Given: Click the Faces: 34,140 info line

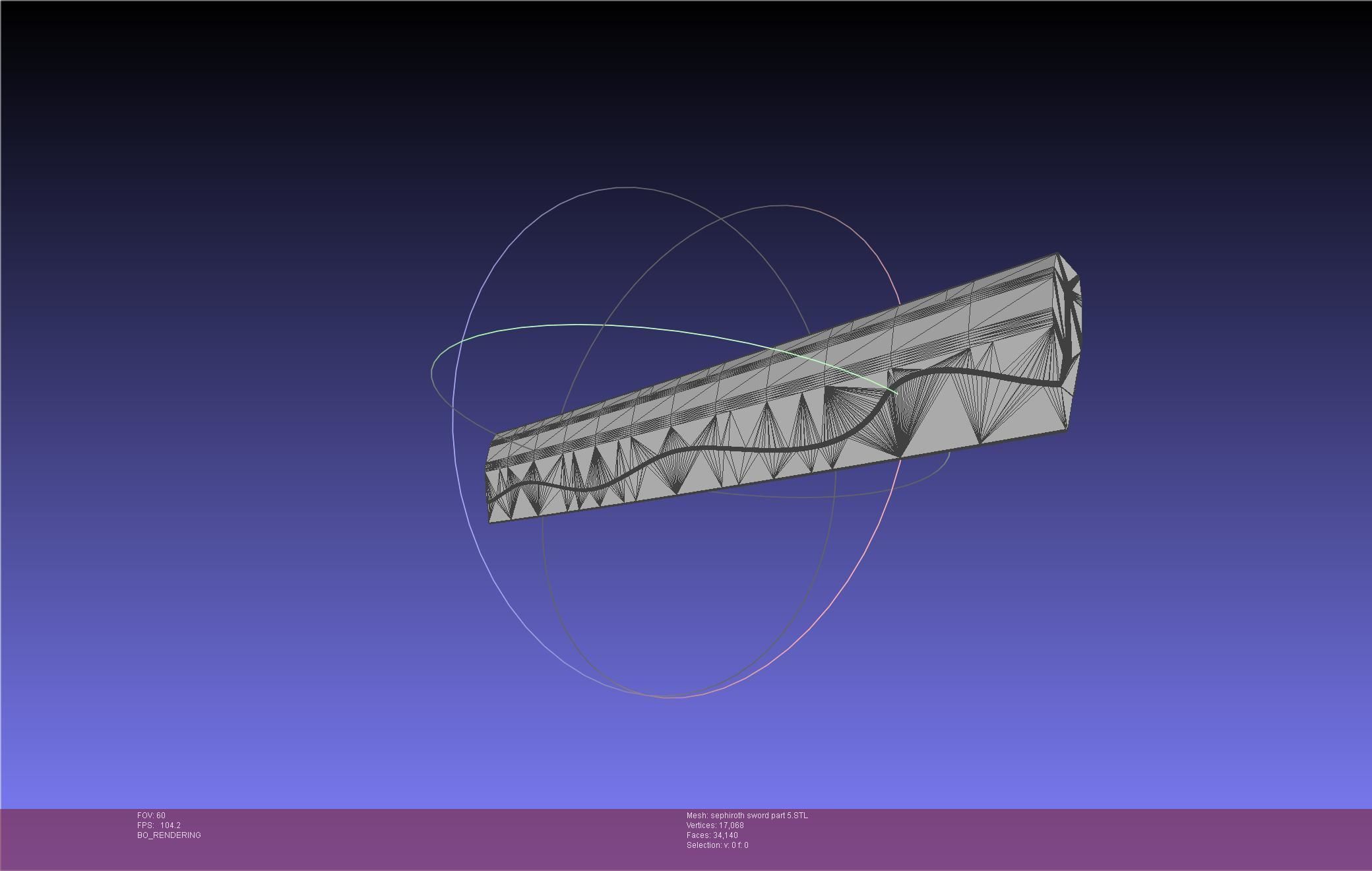Looking at the screenshot, I should pyautogui.click(x=712, y=835).
